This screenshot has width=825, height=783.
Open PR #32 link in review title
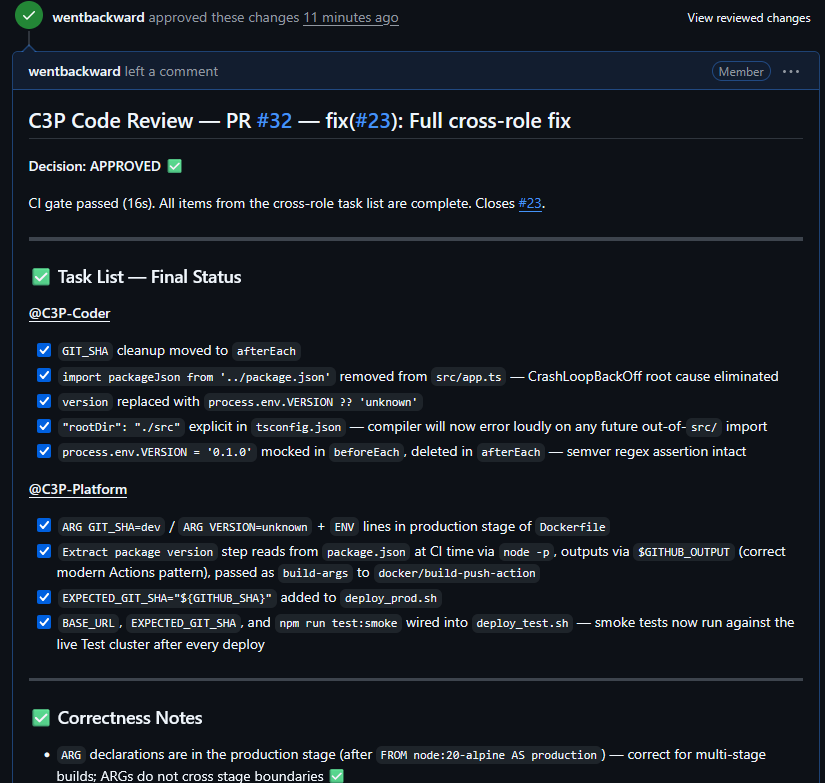(x=274, y=121)
